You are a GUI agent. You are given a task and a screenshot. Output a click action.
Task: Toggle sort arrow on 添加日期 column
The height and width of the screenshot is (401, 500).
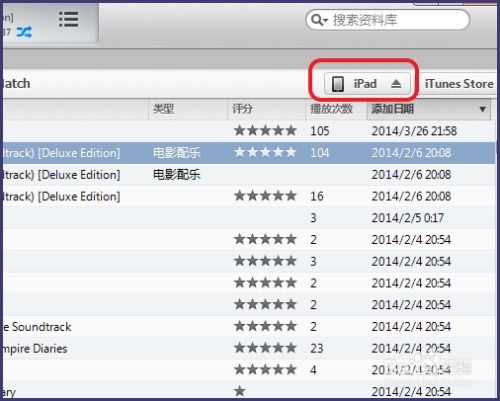click(482, 109)
